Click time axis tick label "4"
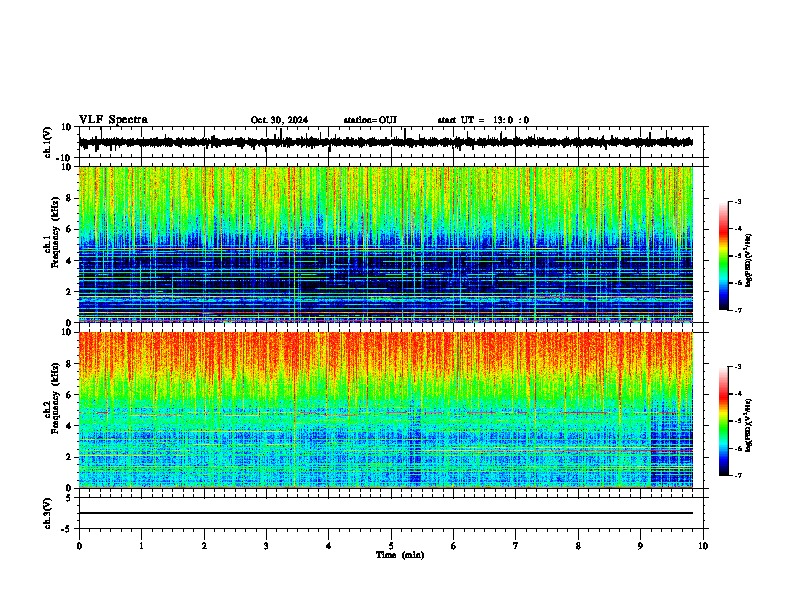This screenshot has height=612, width=792. 329,546
